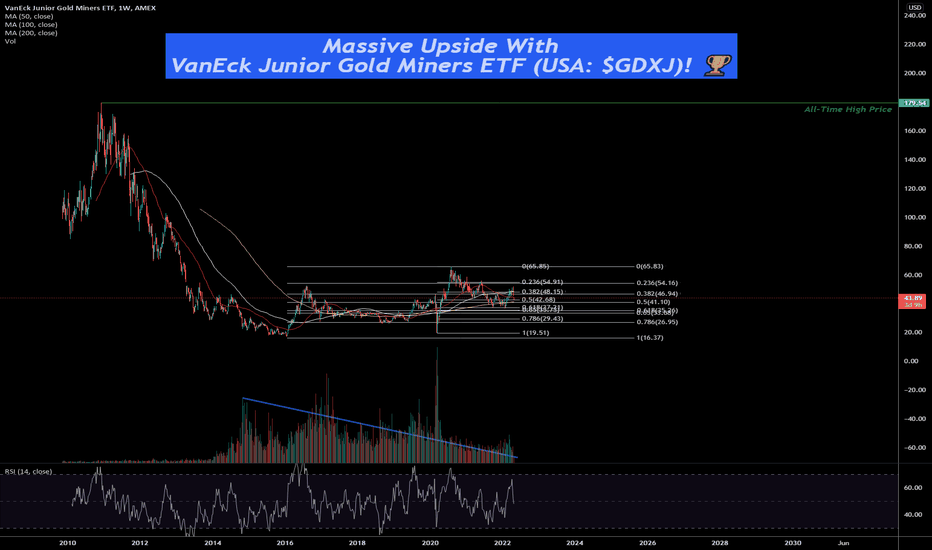The width and height of the screenshot is (932, 550).
Task: Click 2020 on the time axis
Action: point(430,543)
